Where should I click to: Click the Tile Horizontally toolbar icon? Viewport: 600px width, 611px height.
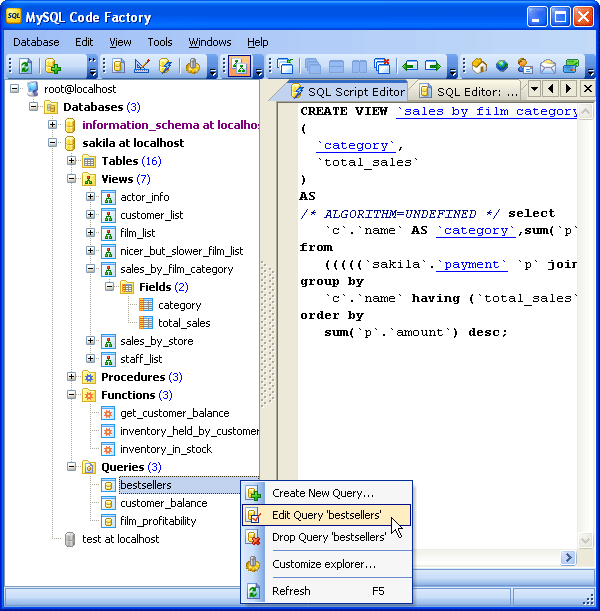pyautogui.click(x=336, y=67)
